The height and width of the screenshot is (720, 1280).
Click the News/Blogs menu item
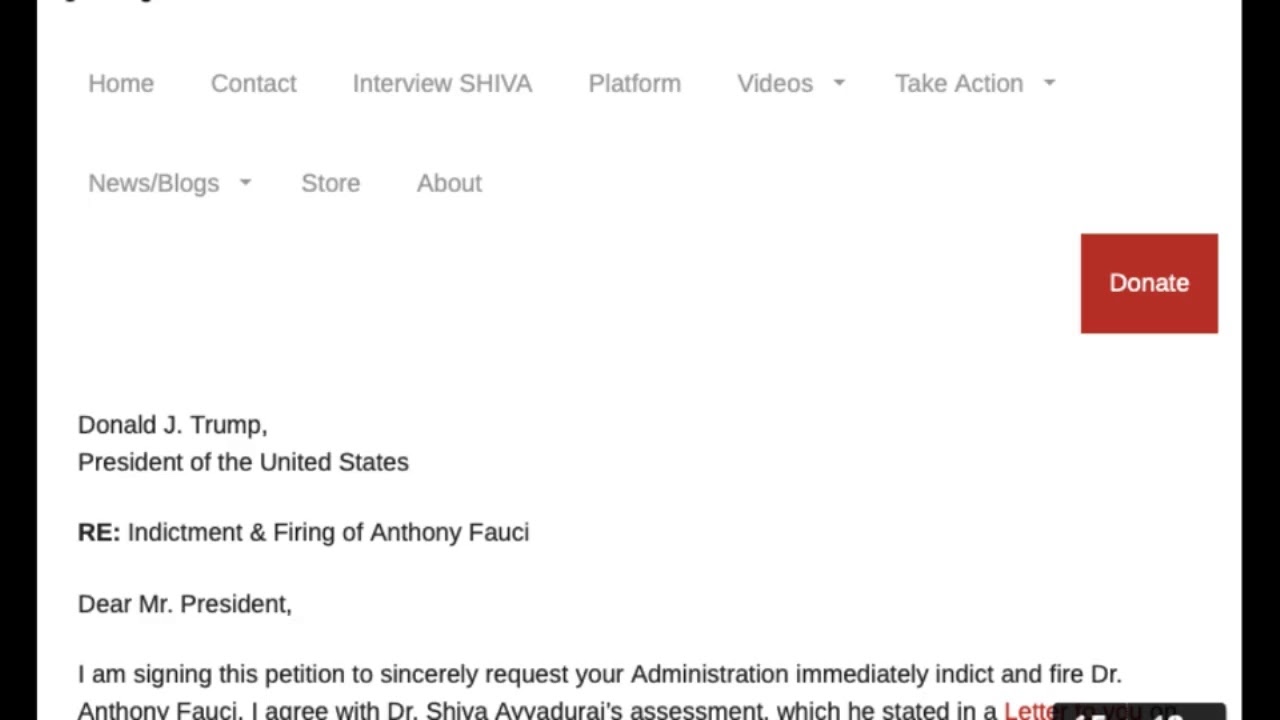click(x=153, y=183)
